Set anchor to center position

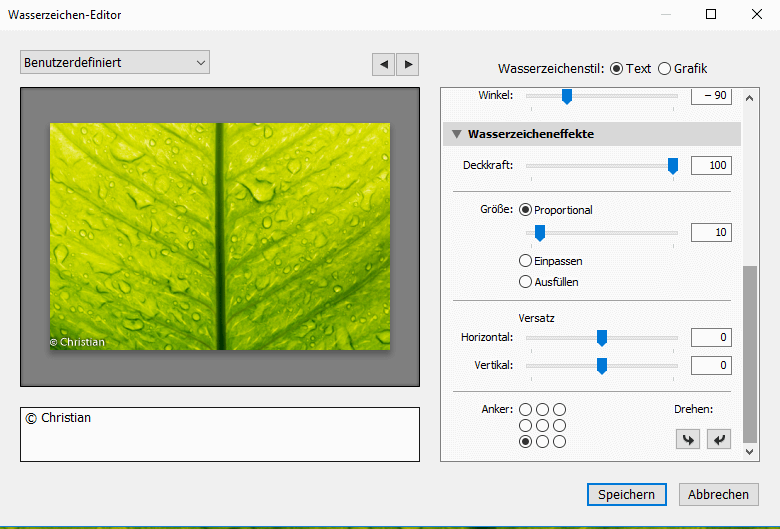tap(543, 425)
